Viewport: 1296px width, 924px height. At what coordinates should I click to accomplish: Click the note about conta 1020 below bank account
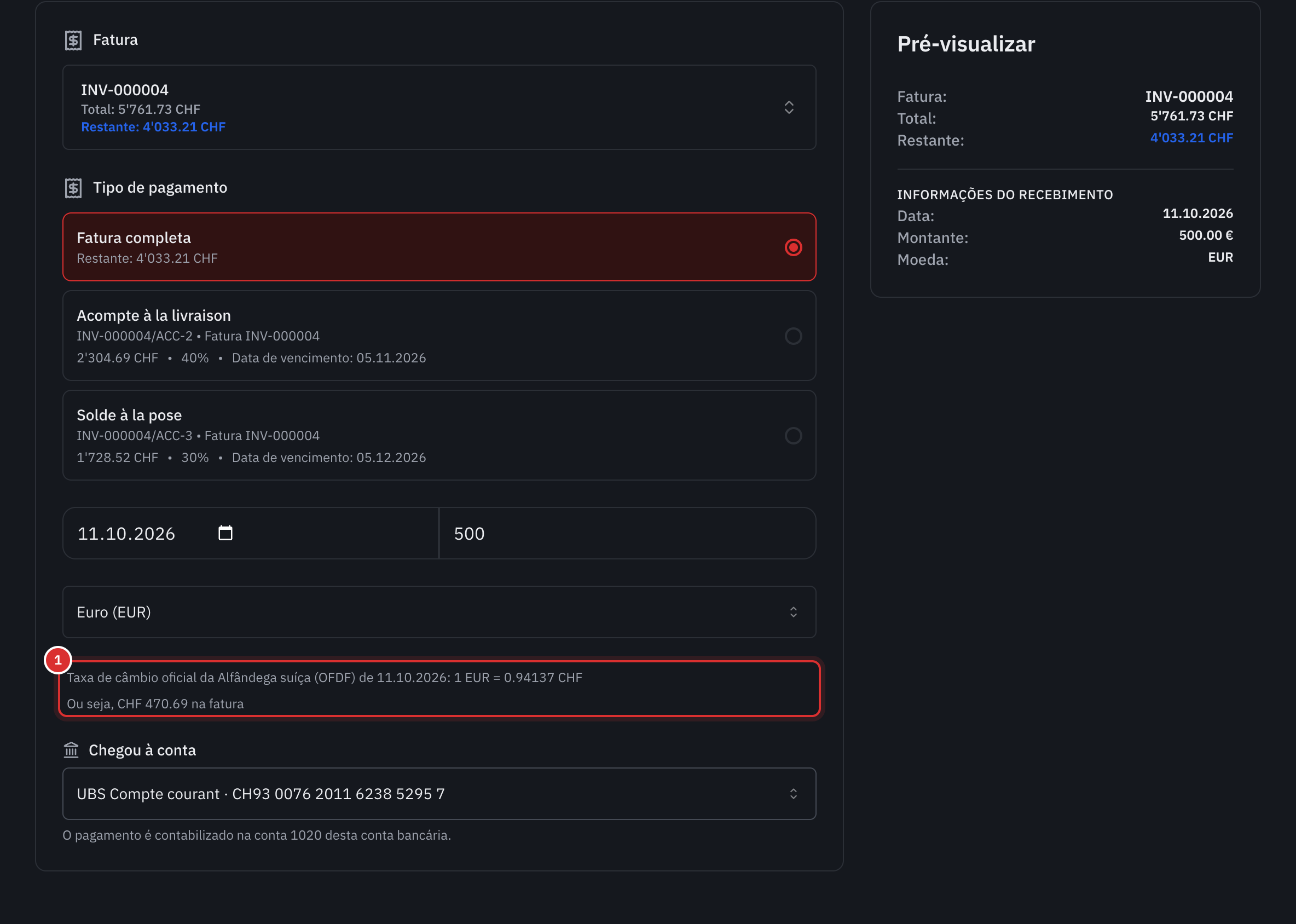257,835
